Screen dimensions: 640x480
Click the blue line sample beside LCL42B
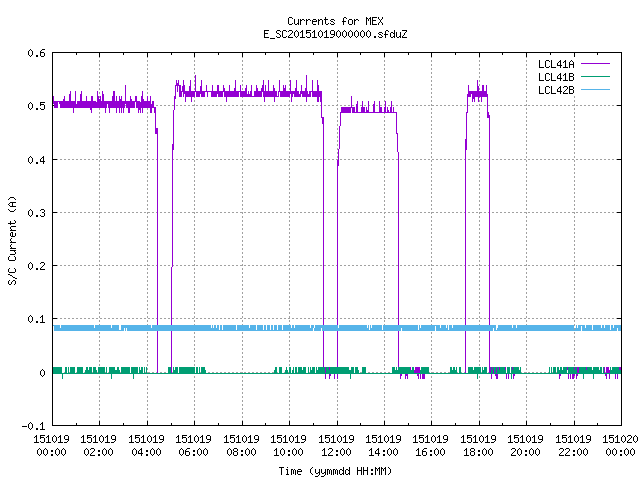(595, 90)
